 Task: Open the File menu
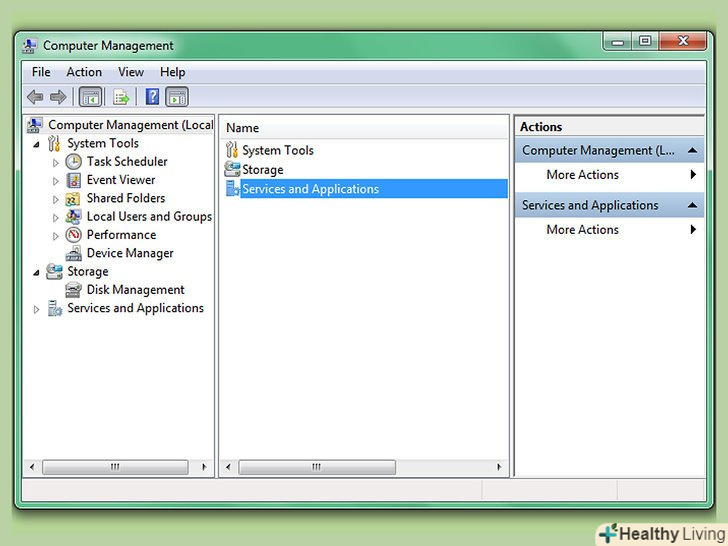(x=41, y=72)
